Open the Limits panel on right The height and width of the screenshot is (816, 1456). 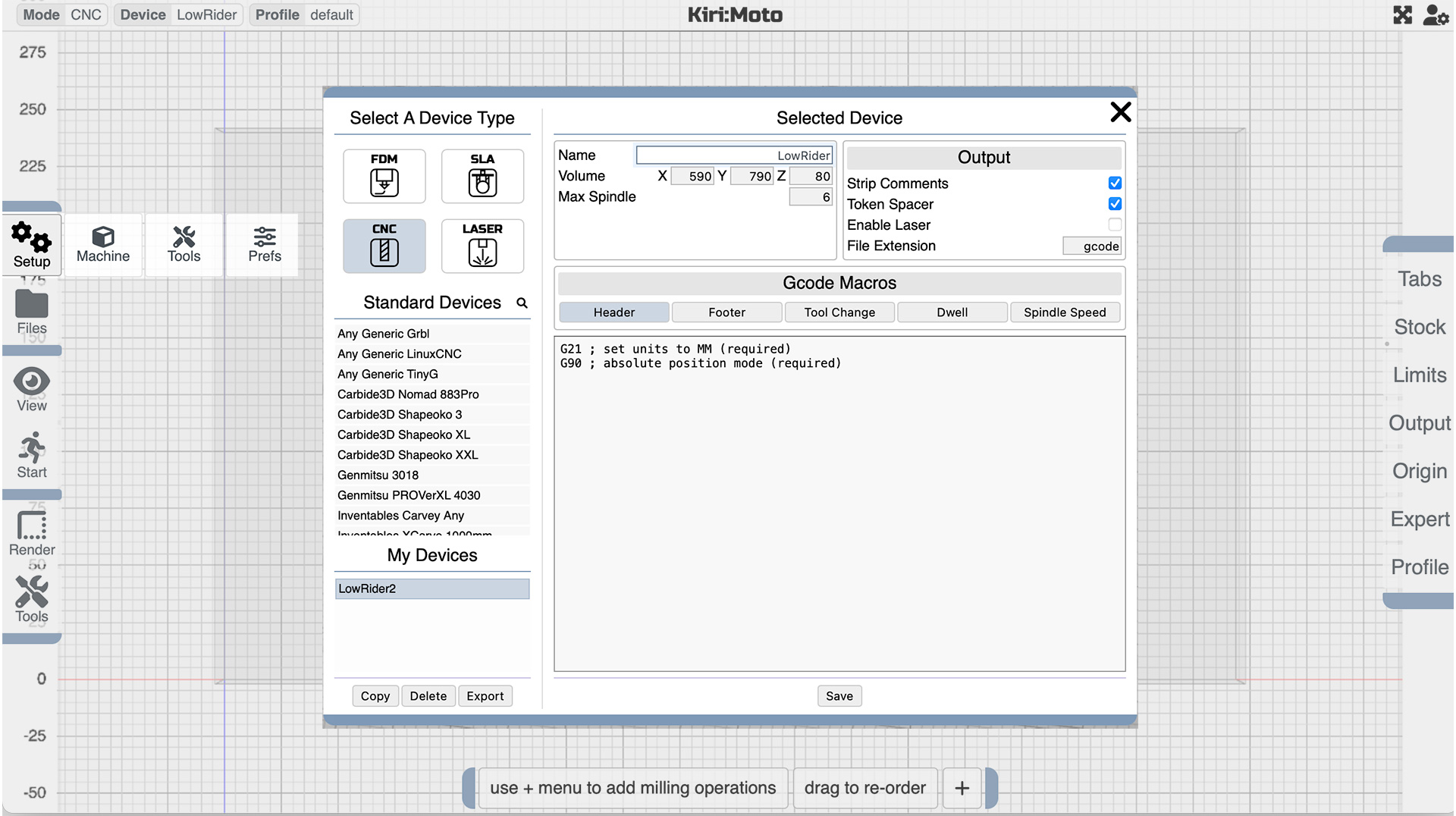click(x=1420, y=375)
